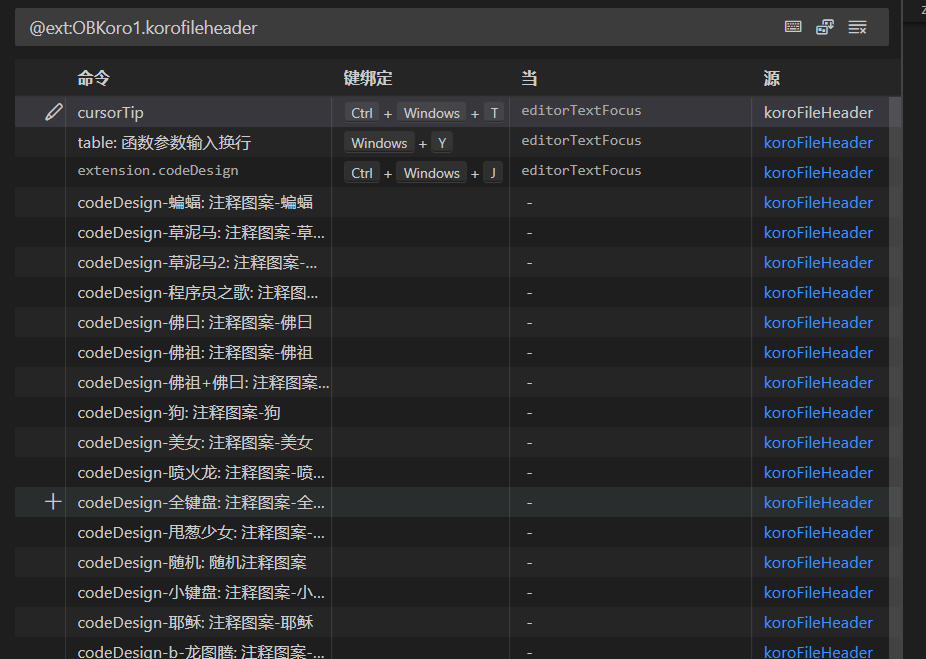Select the codeDesign-程序员之歌 command
The image size is (926, 659).
pyautogui.click(x=198, y=293)
